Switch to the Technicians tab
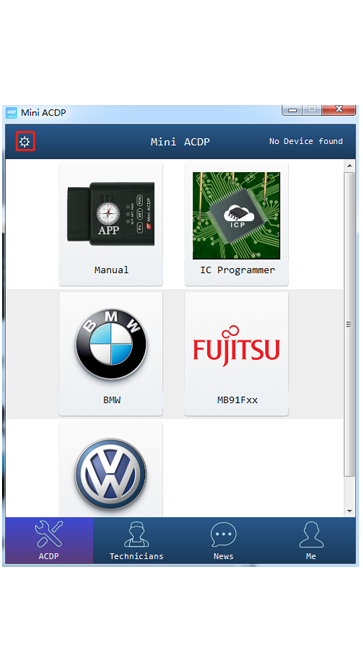The image size is (363, 650). coord(136,541)
